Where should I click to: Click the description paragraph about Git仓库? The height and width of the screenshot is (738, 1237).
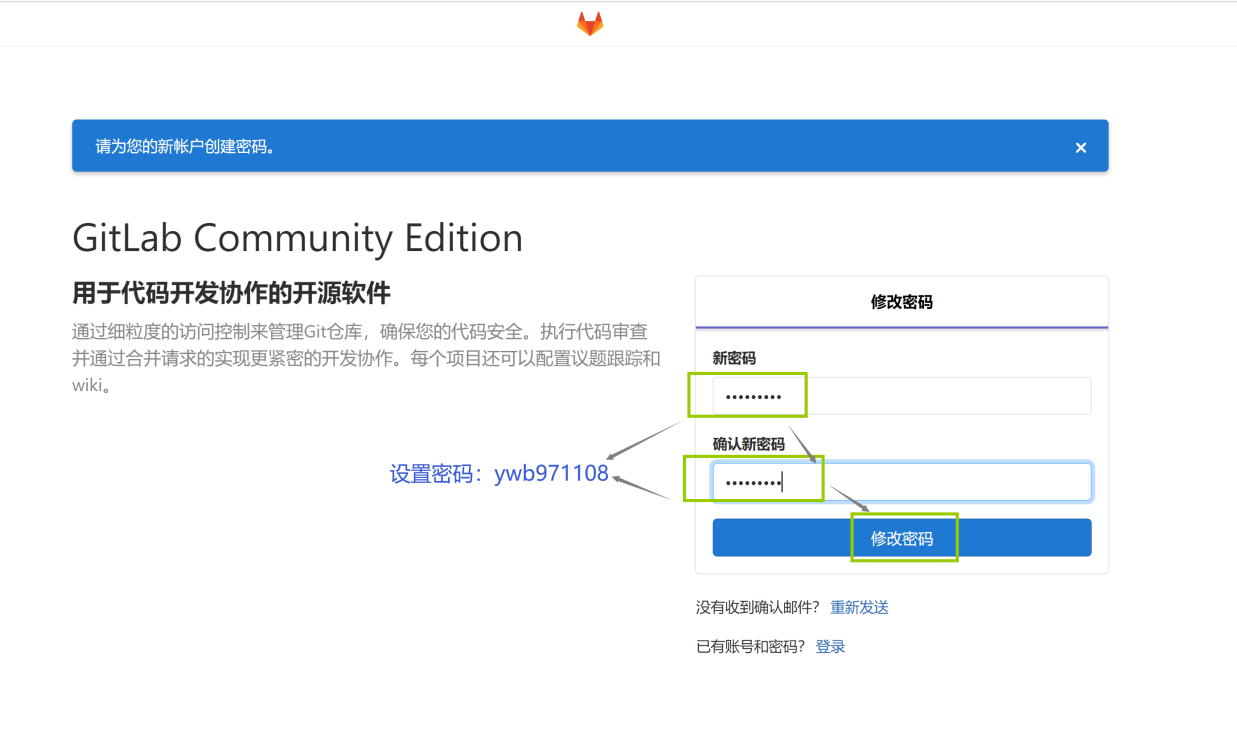(x=366, y=358)
